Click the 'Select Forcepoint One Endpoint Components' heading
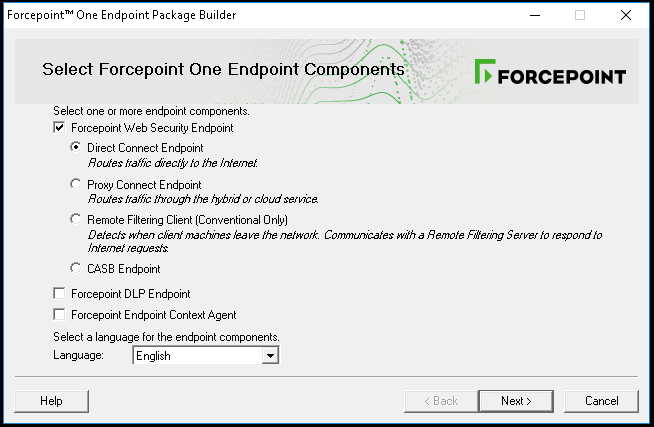The height and width of the screenshot is (427, 654). coord(223,70)
